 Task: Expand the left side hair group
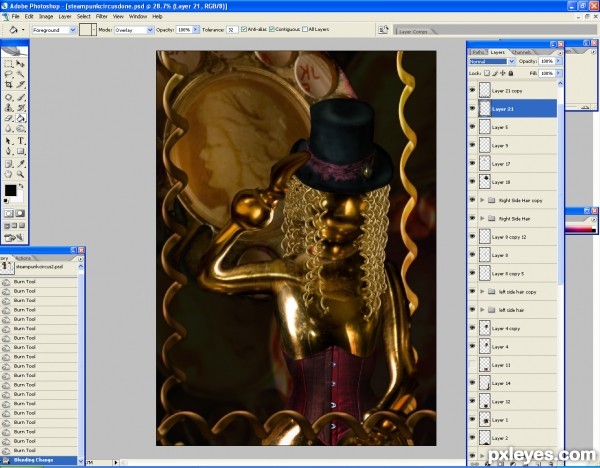click(x=482, y=310)
